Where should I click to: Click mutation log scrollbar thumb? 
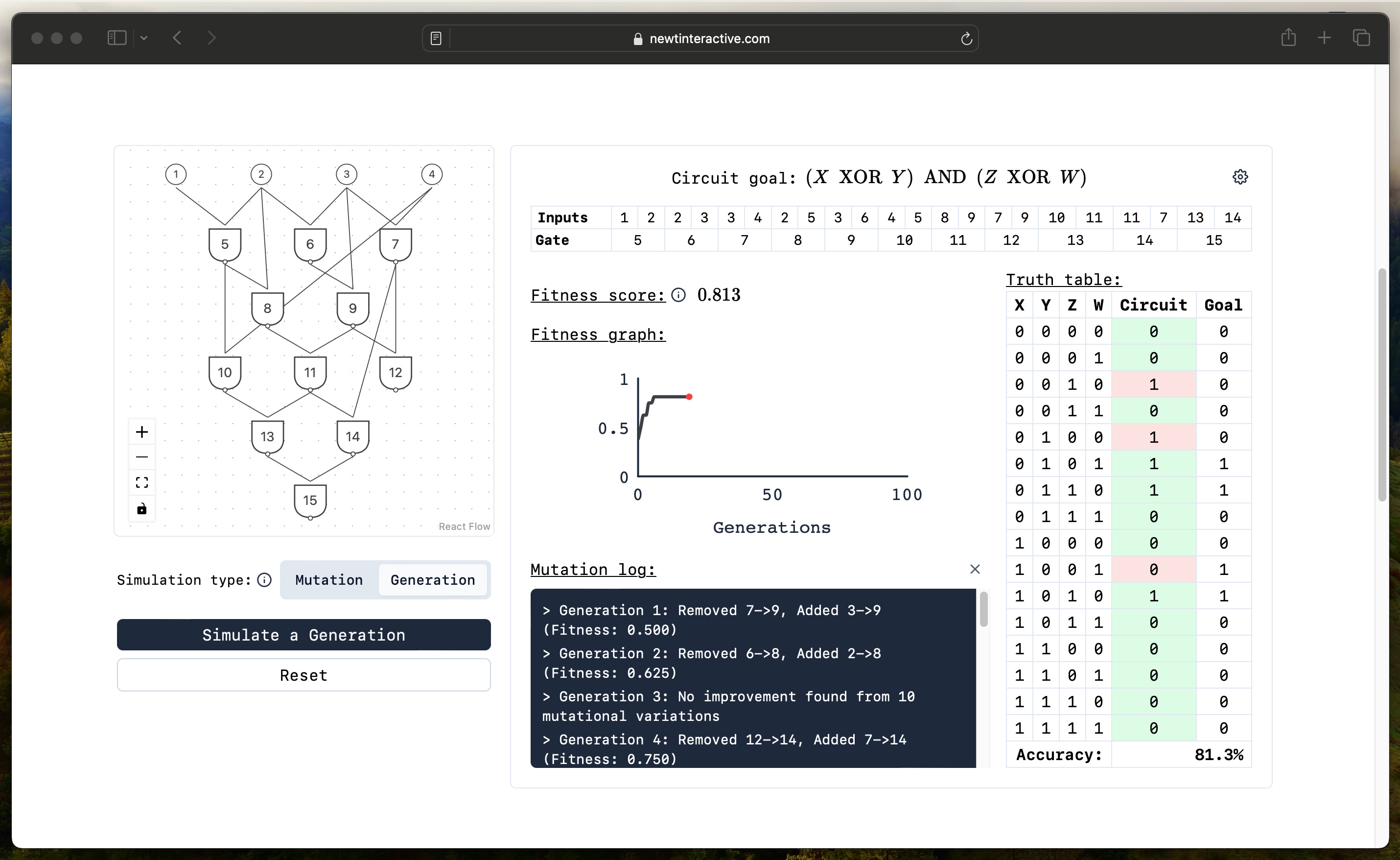click(983, 610)
